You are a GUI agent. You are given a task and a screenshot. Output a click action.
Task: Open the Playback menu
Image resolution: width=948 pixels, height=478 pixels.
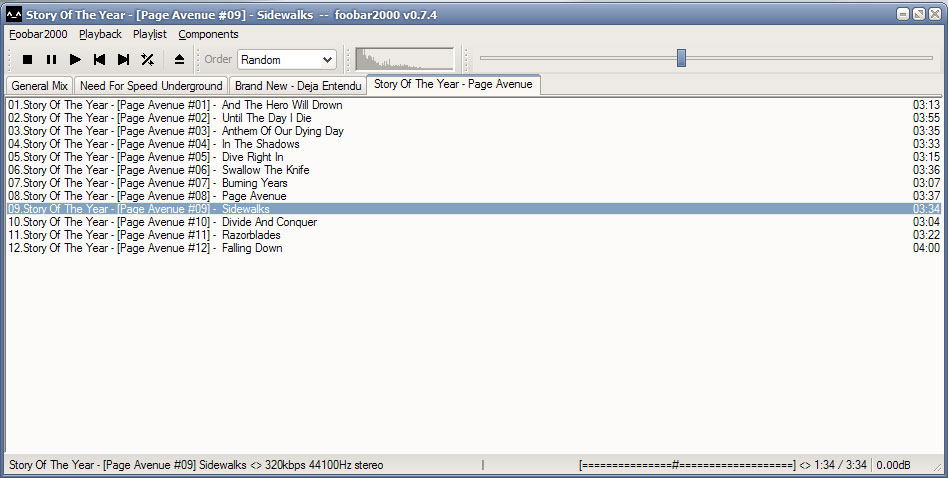100,34
